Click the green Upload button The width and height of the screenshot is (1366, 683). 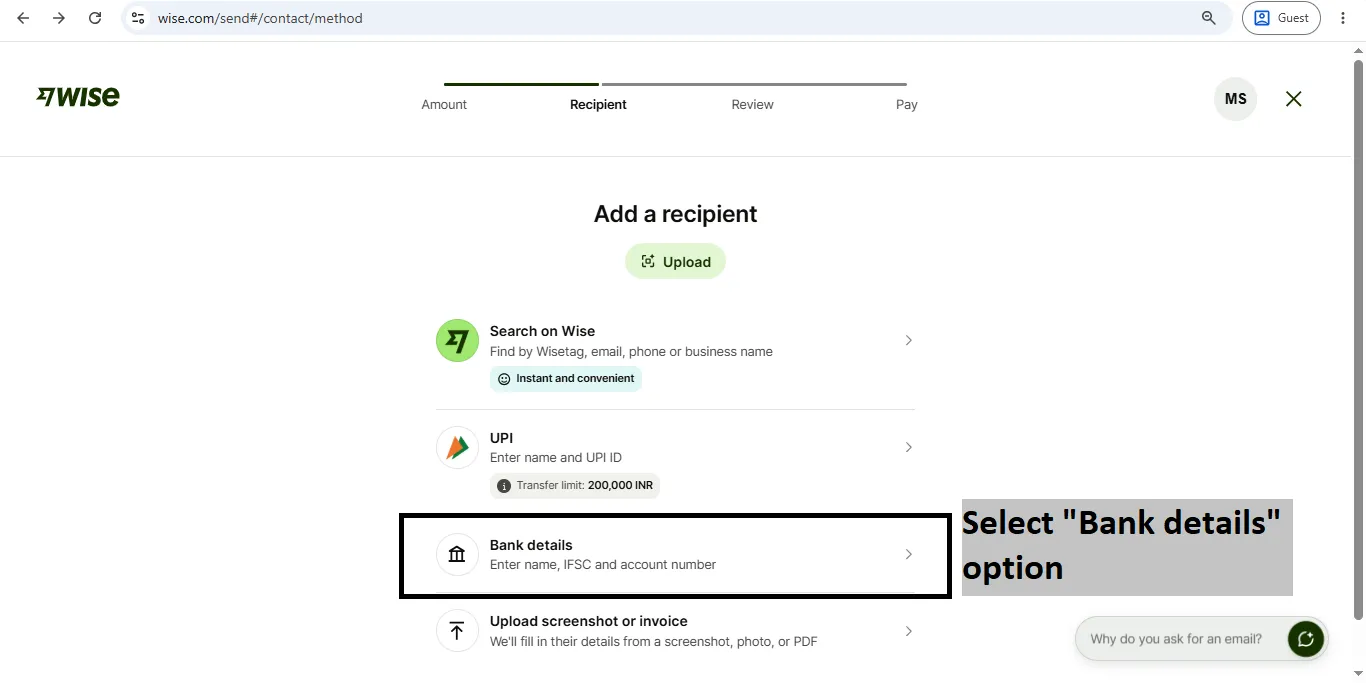click(x=675, y=262)
